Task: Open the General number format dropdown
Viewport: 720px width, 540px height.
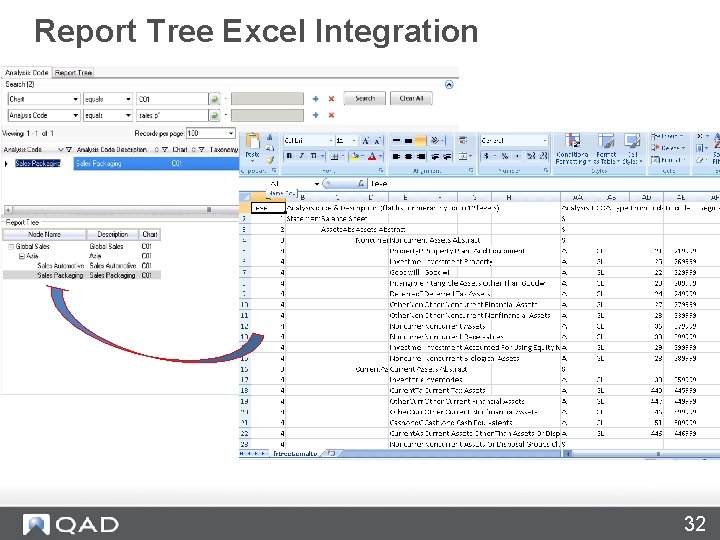Action: pos(545,141)
